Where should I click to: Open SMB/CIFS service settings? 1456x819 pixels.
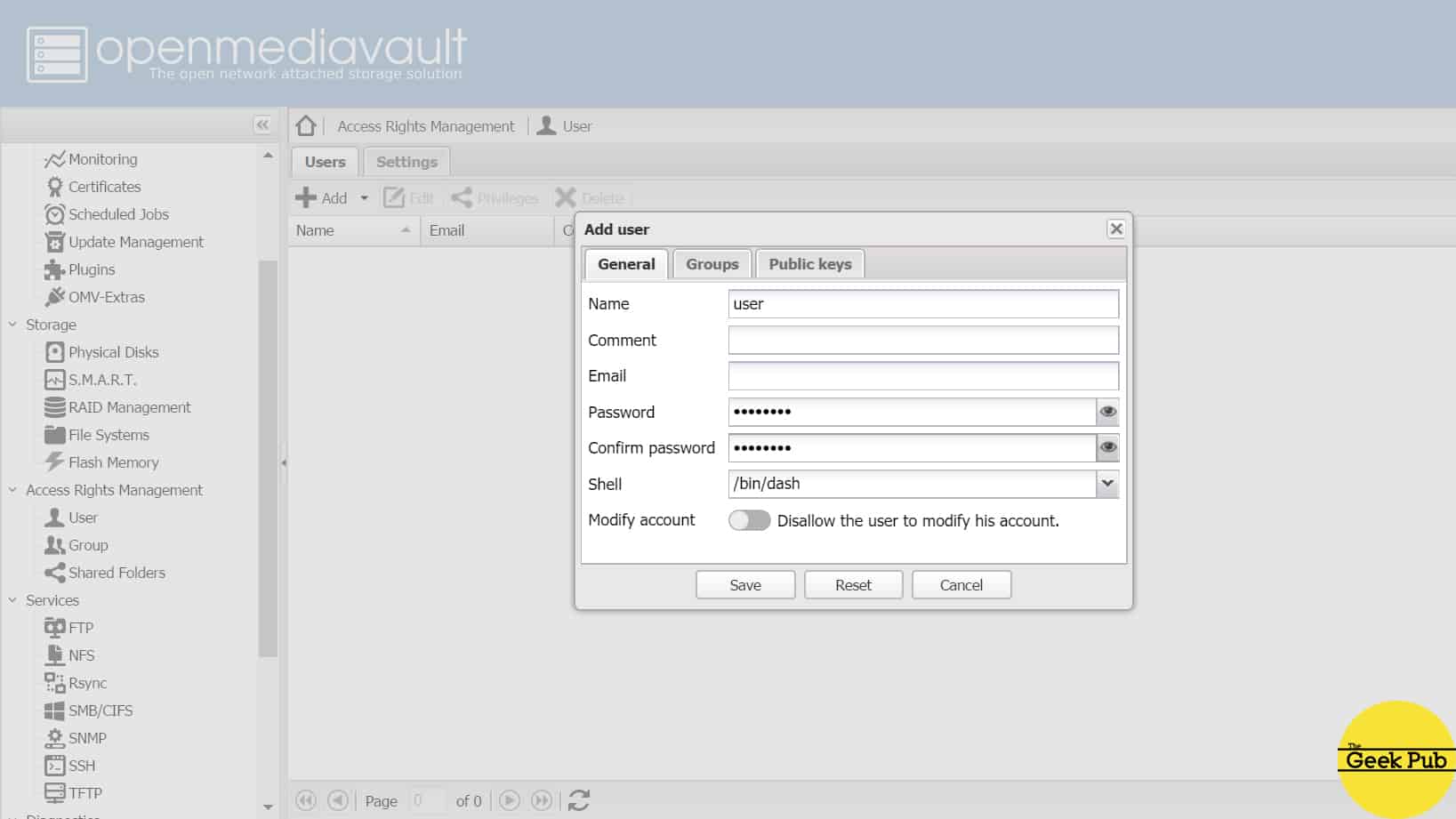(89, 711)
